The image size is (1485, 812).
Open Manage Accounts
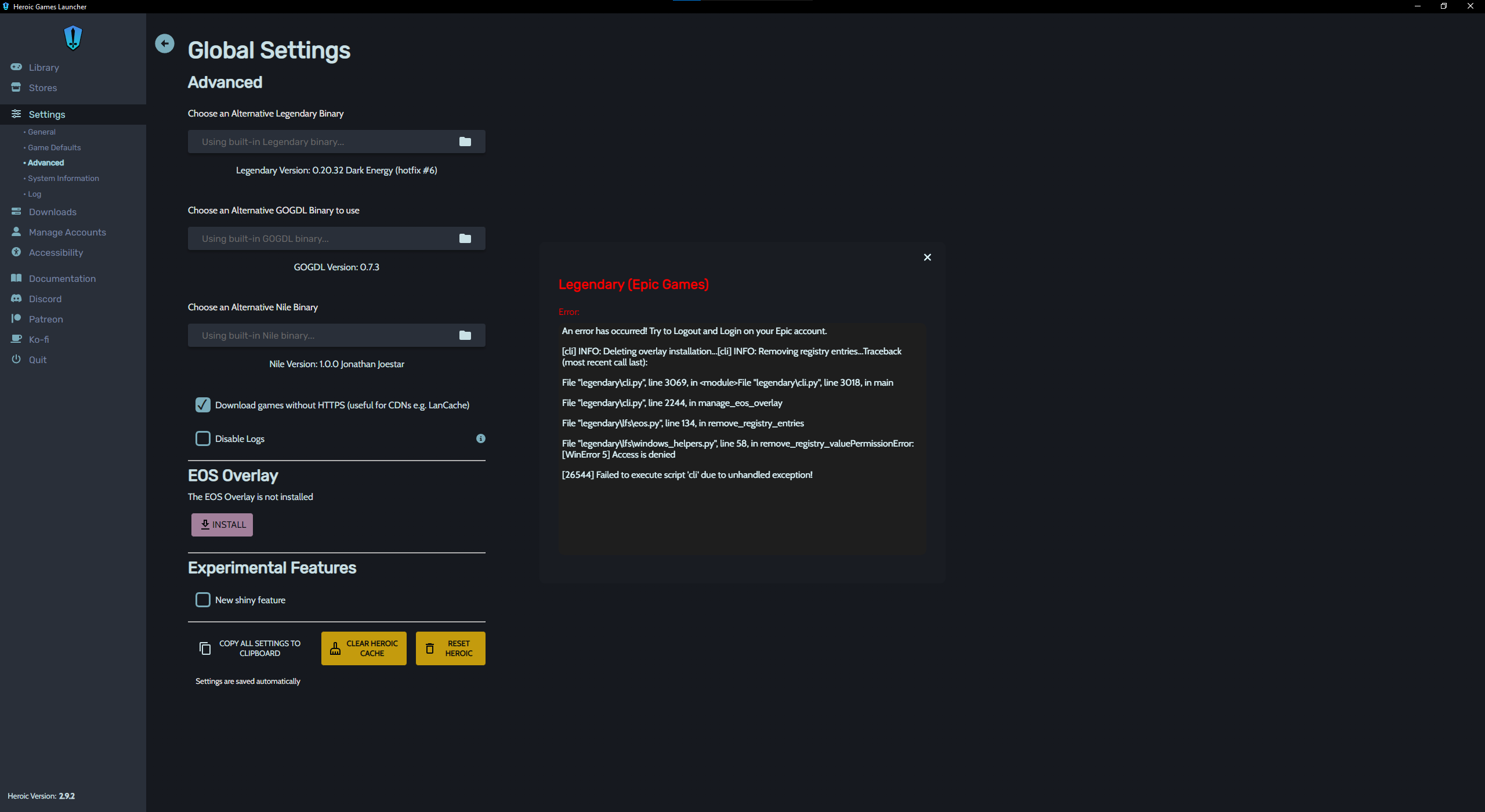pyautogui.click(x=67, y=232)
